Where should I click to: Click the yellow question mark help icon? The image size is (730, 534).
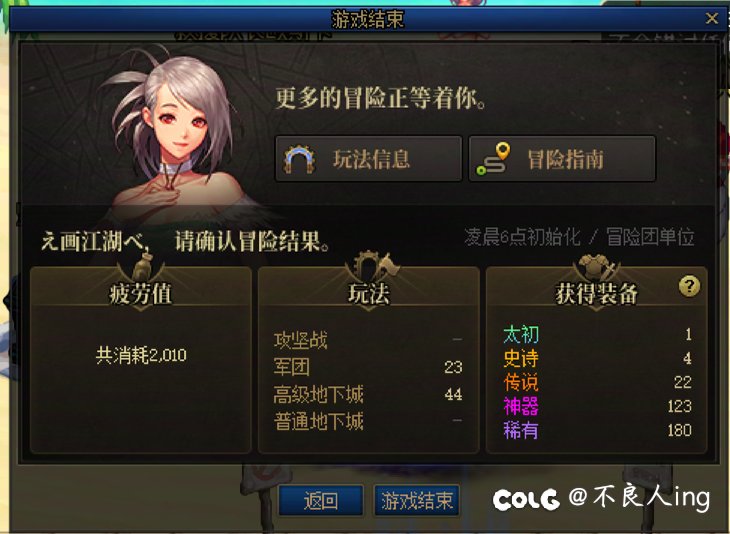689,286
